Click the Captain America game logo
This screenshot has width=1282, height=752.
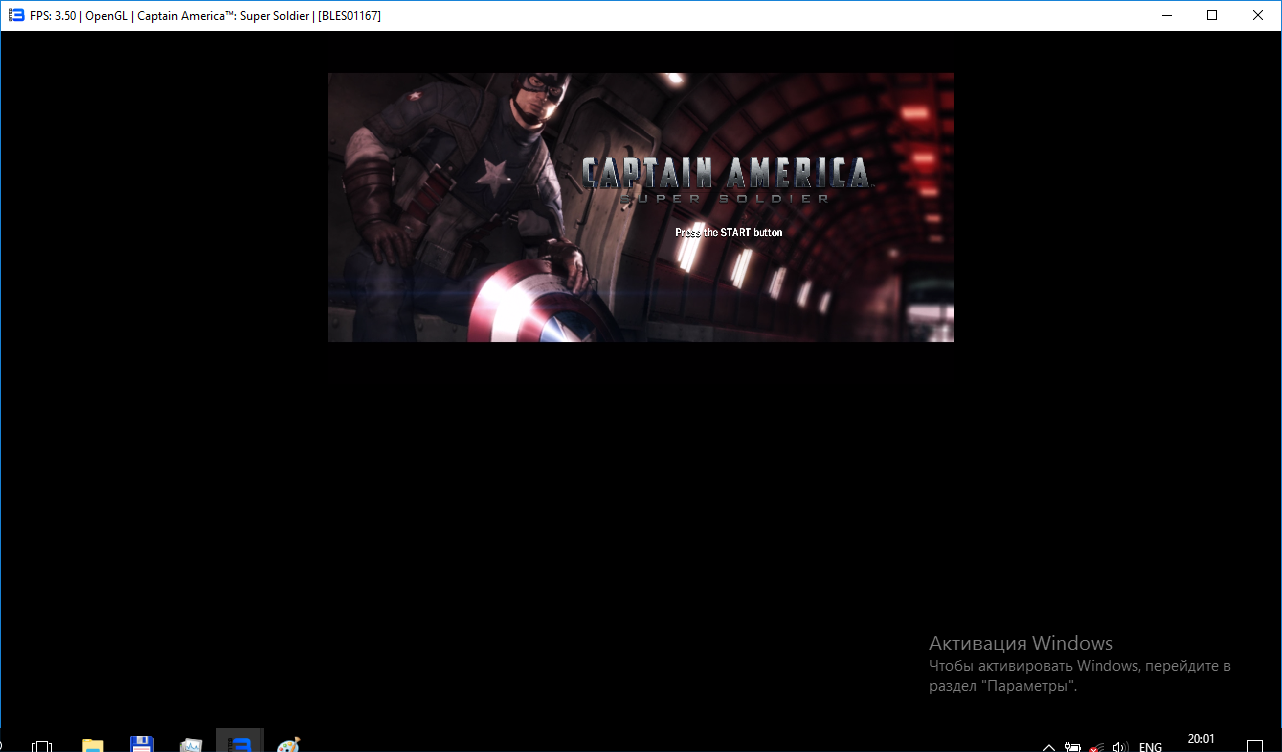(726, 179)
